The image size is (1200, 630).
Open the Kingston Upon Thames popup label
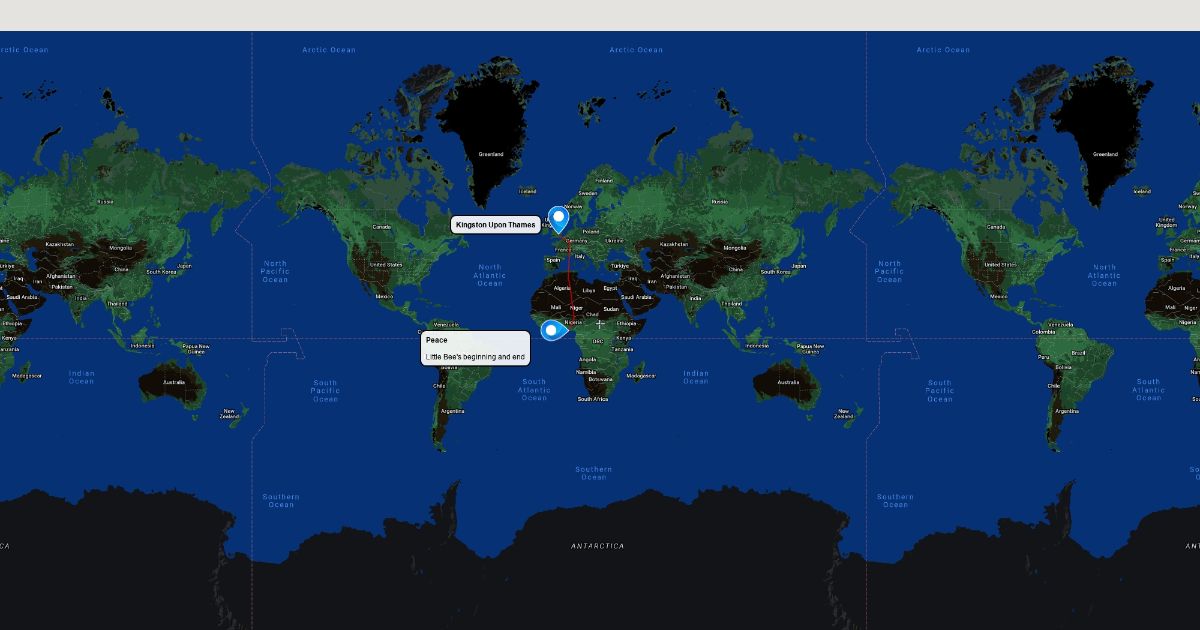pyautogui.click(x=495, y=225)
